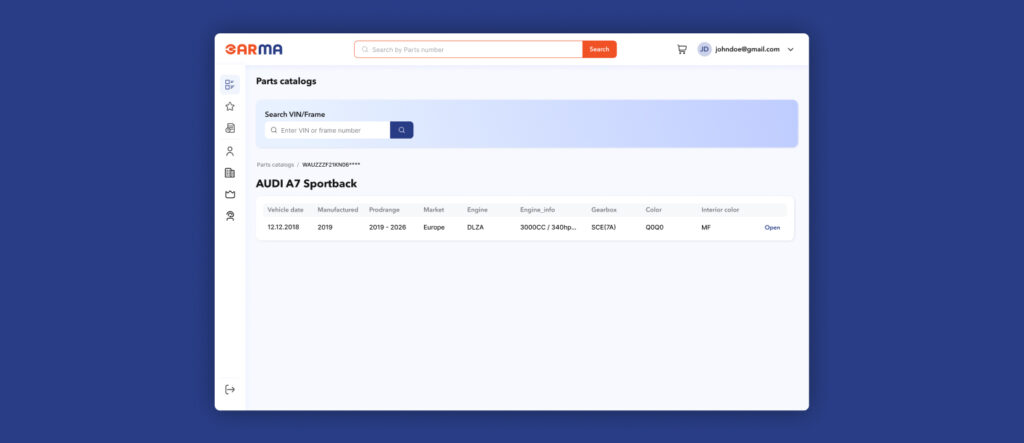Focus the Search by Parts number field
Viewport: 1024px width, 443px height.
click(x=470, y=49)
